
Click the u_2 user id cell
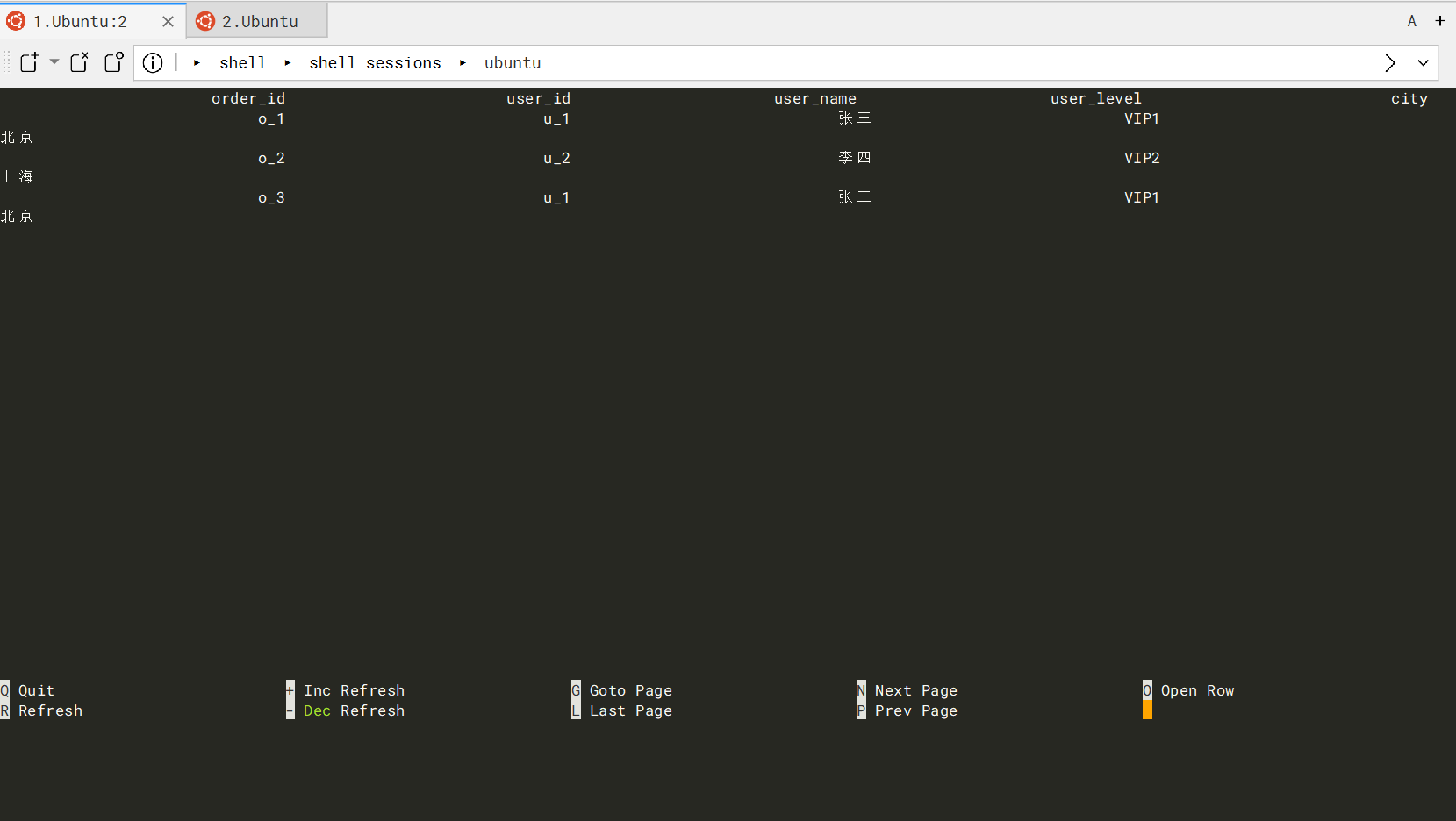[x=556, y=158]
